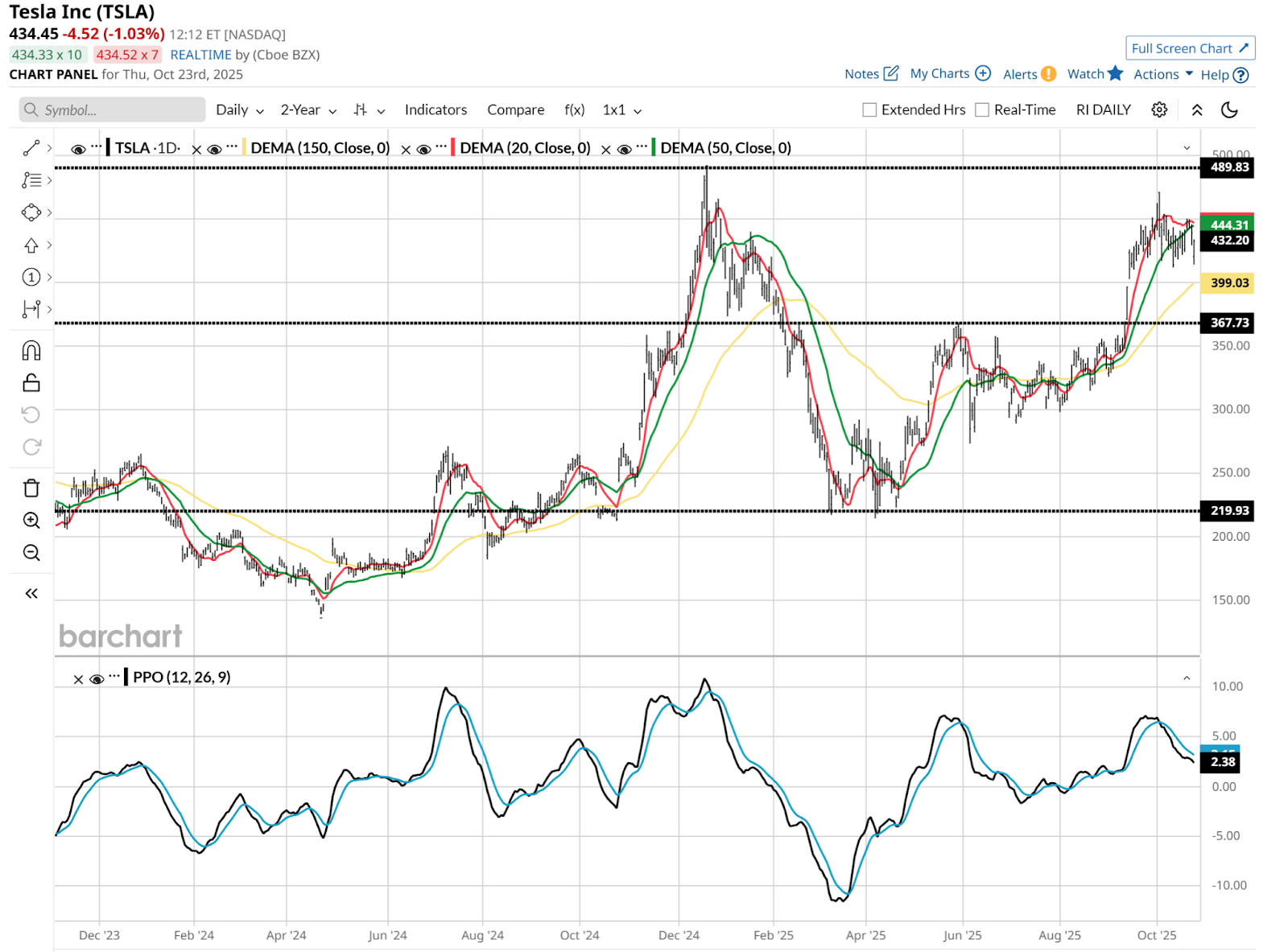Click the lock drawings icon

pos(31,383)
